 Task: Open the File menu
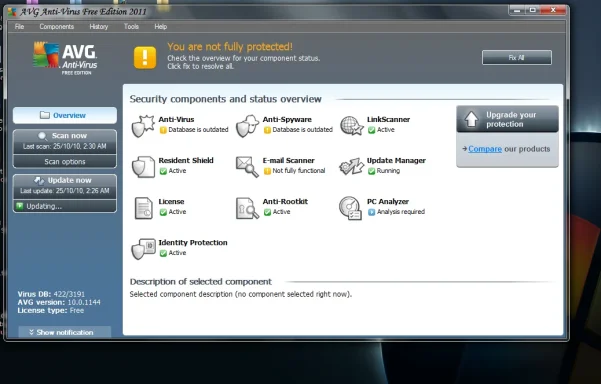(19, 26)
